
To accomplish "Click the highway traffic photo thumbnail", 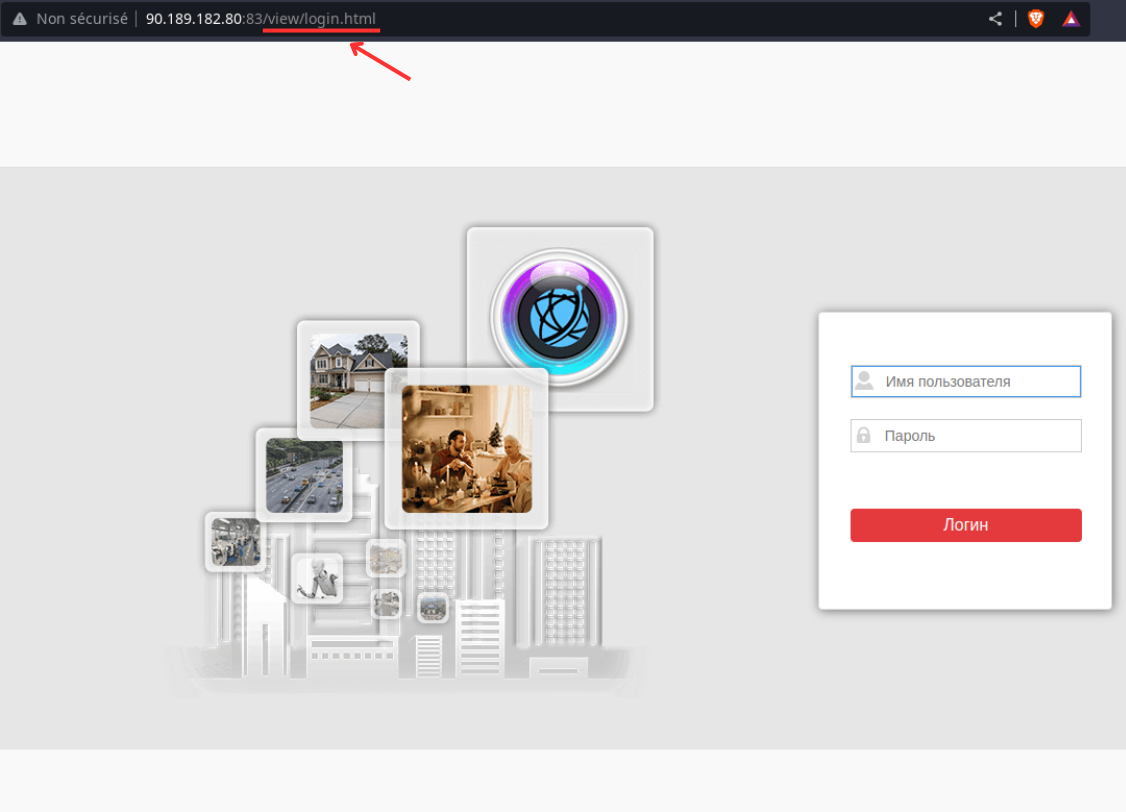I will 304,477.
